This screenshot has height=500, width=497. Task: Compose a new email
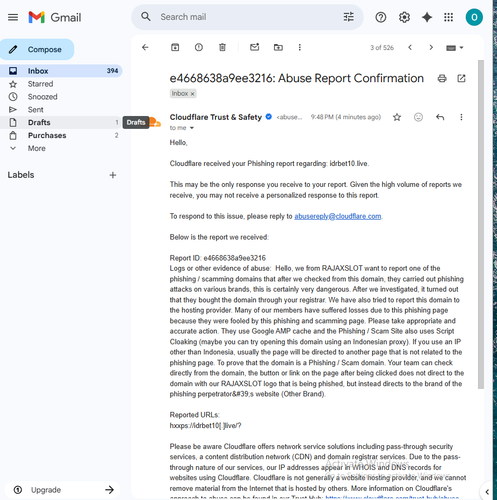point(37,49)
